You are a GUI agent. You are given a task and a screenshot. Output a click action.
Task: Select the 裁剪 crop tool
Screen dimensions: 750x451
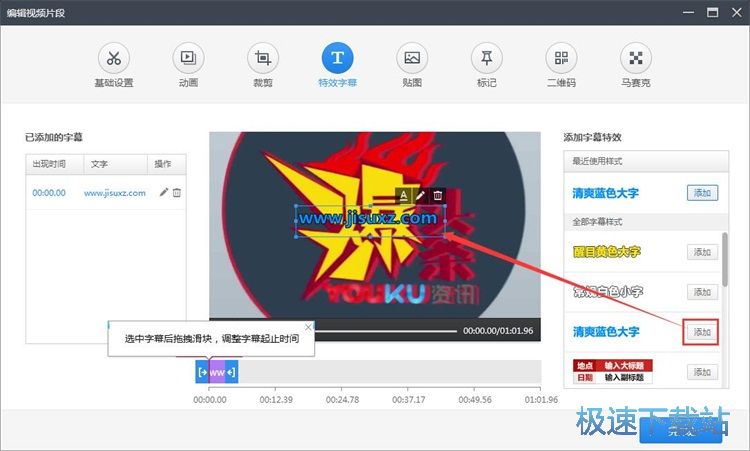(263, 66)
